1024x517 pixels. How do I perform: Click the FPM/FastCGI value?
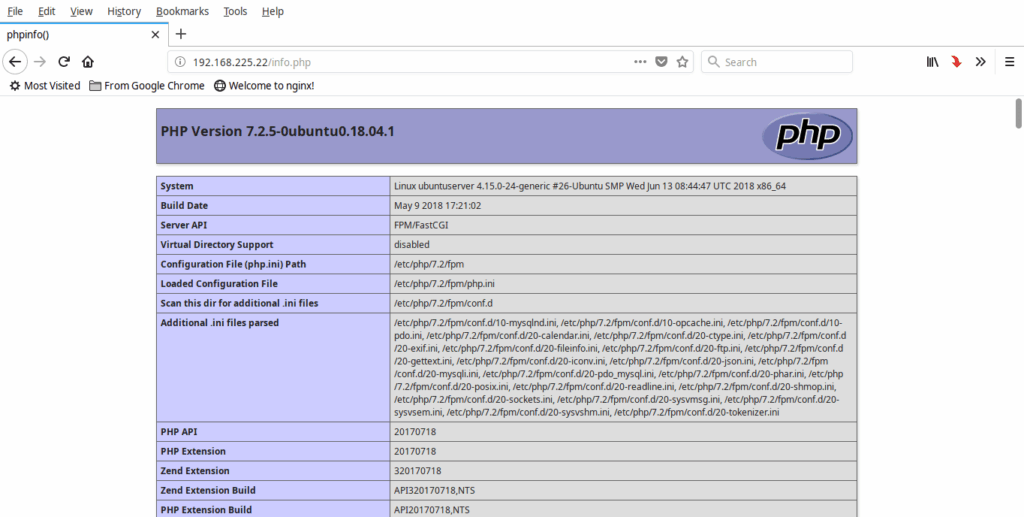(x=421, y=225)
